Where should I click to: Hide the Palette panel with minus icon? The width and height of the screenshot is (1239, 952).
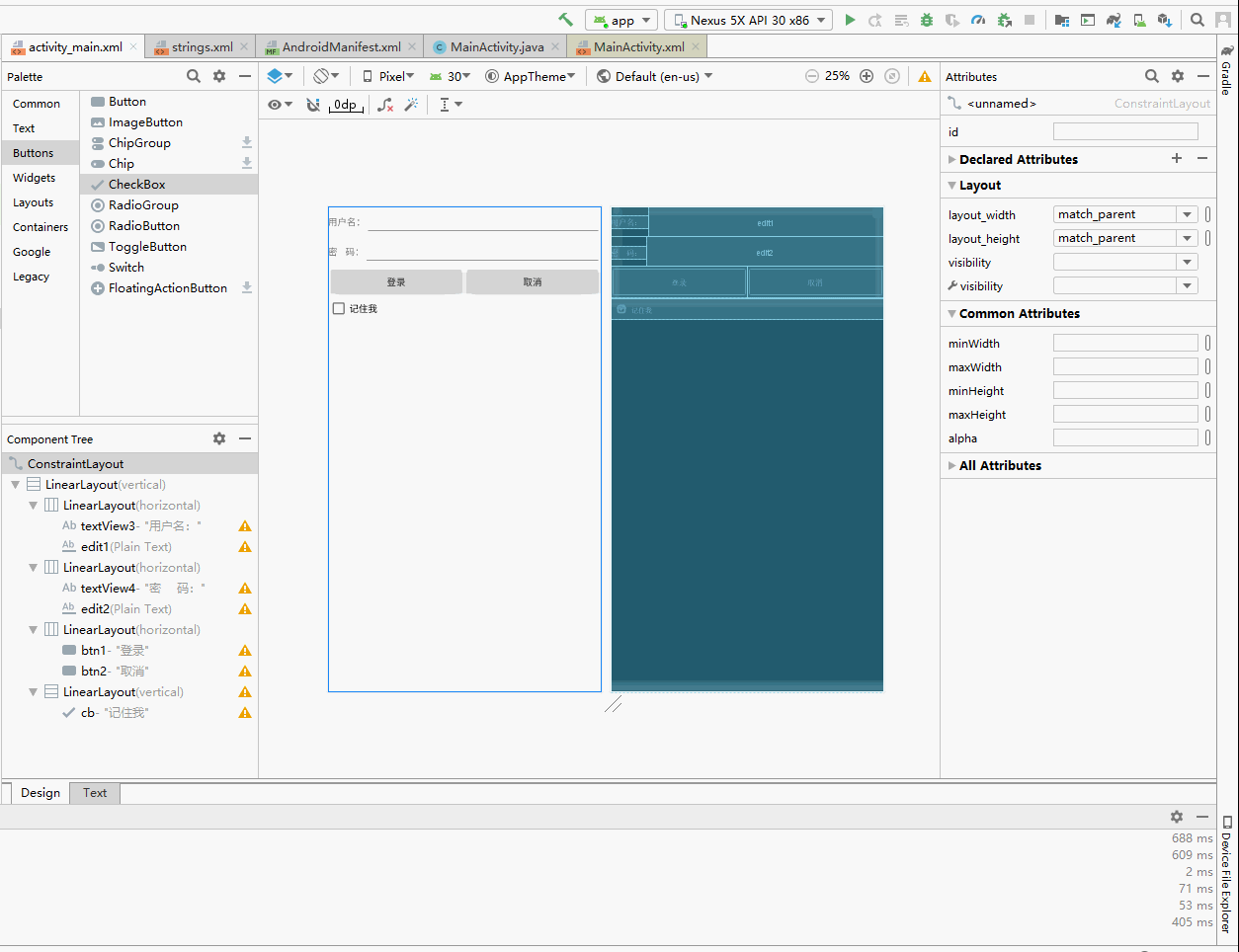[245, 76]
